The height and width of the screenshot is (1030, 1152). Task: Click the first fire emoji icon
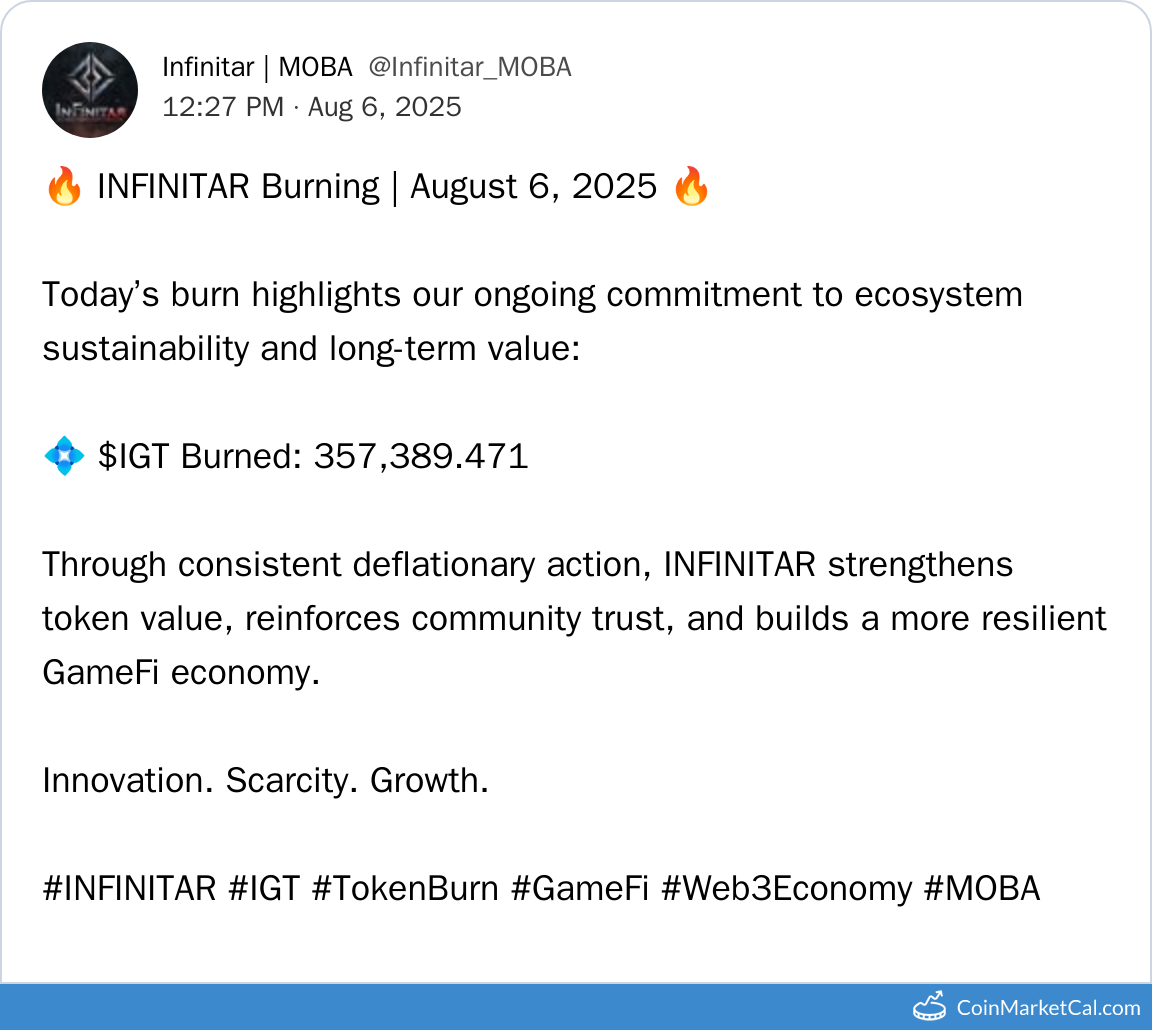click(64, 188)
